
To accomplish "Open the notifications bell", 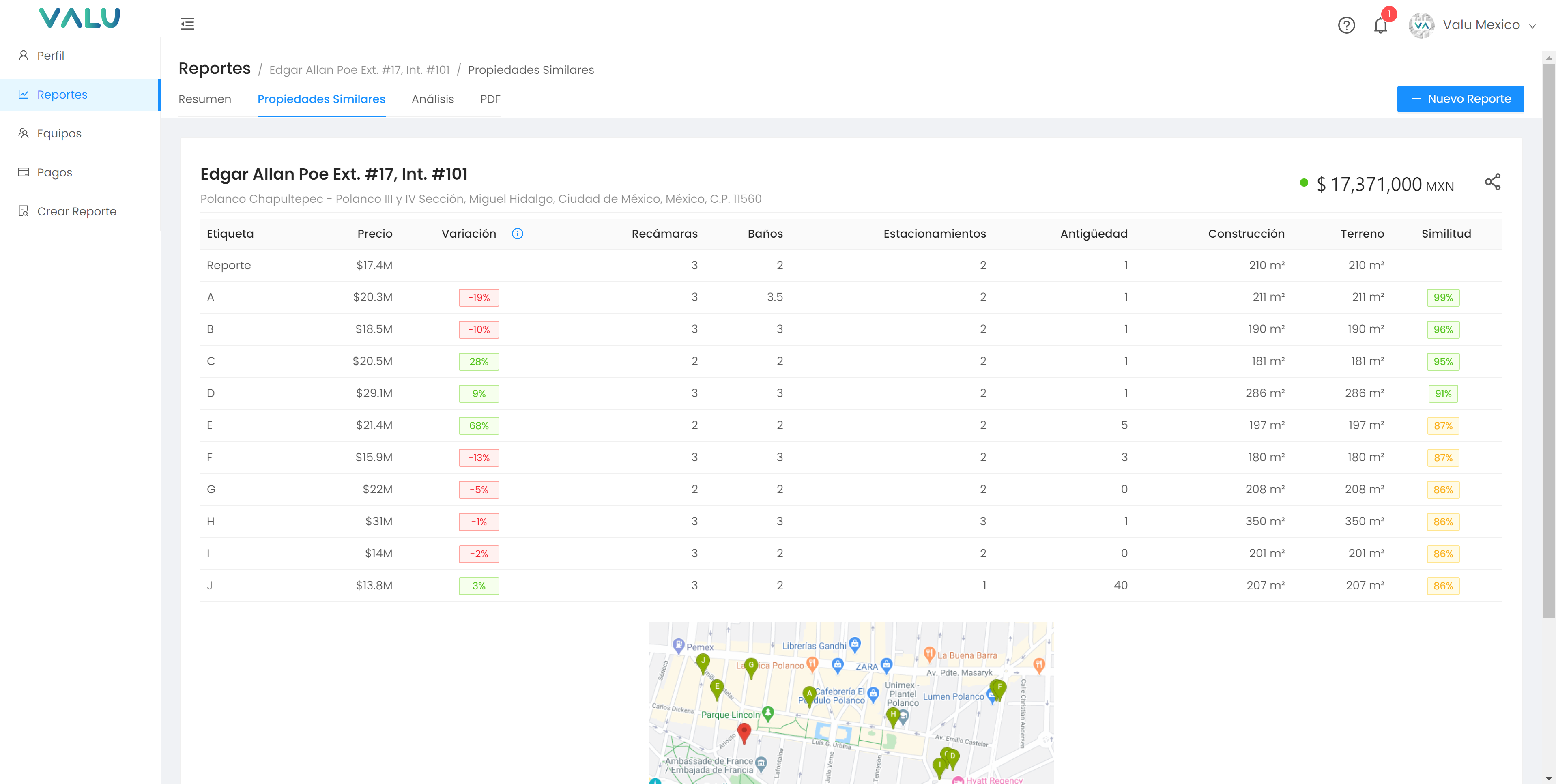I will 1380,26.
